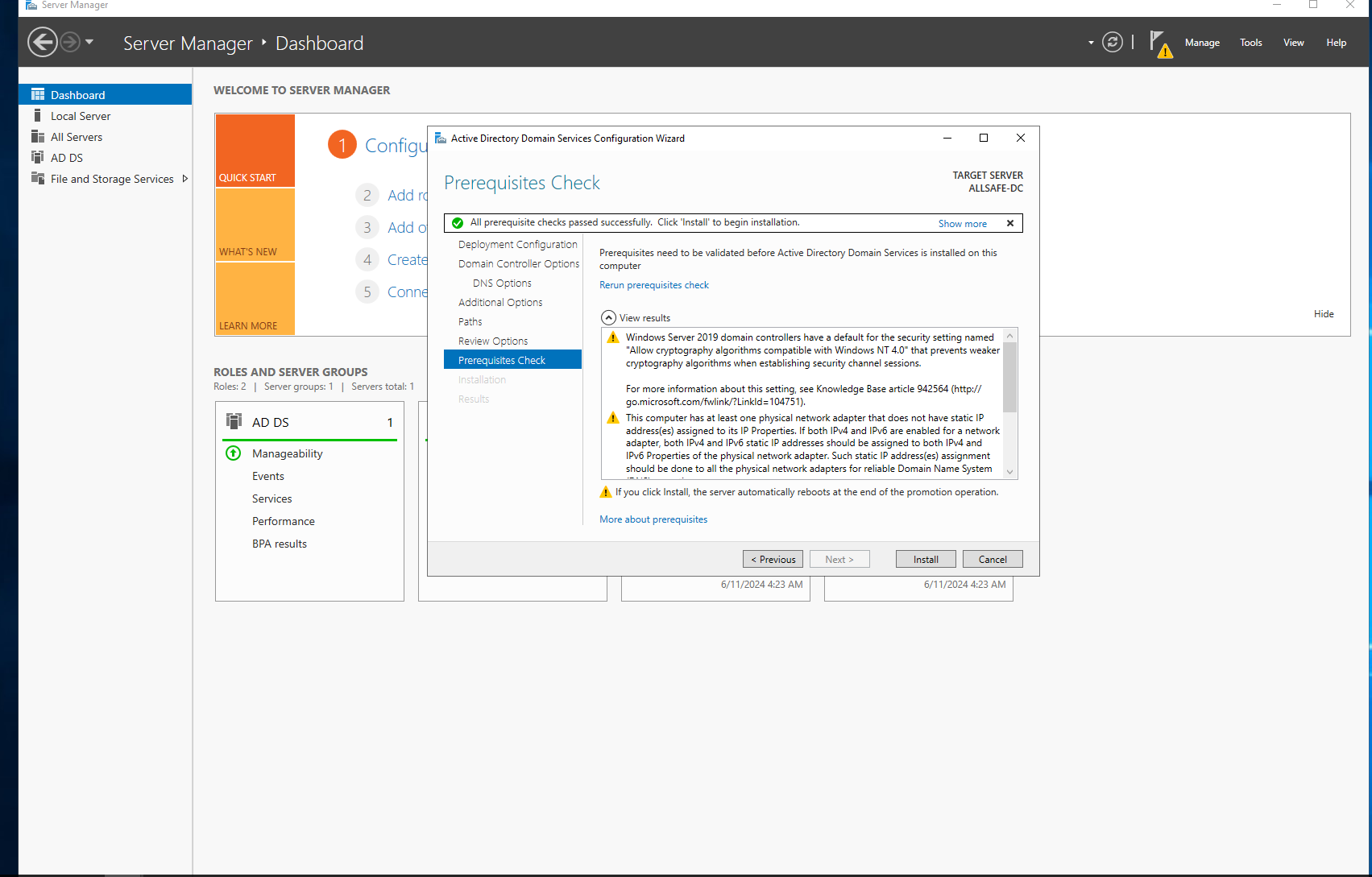The width and height of the screenshot is (1372, 877).
Task: Go to the Domain Controller Options step
Action: (519, 263)
